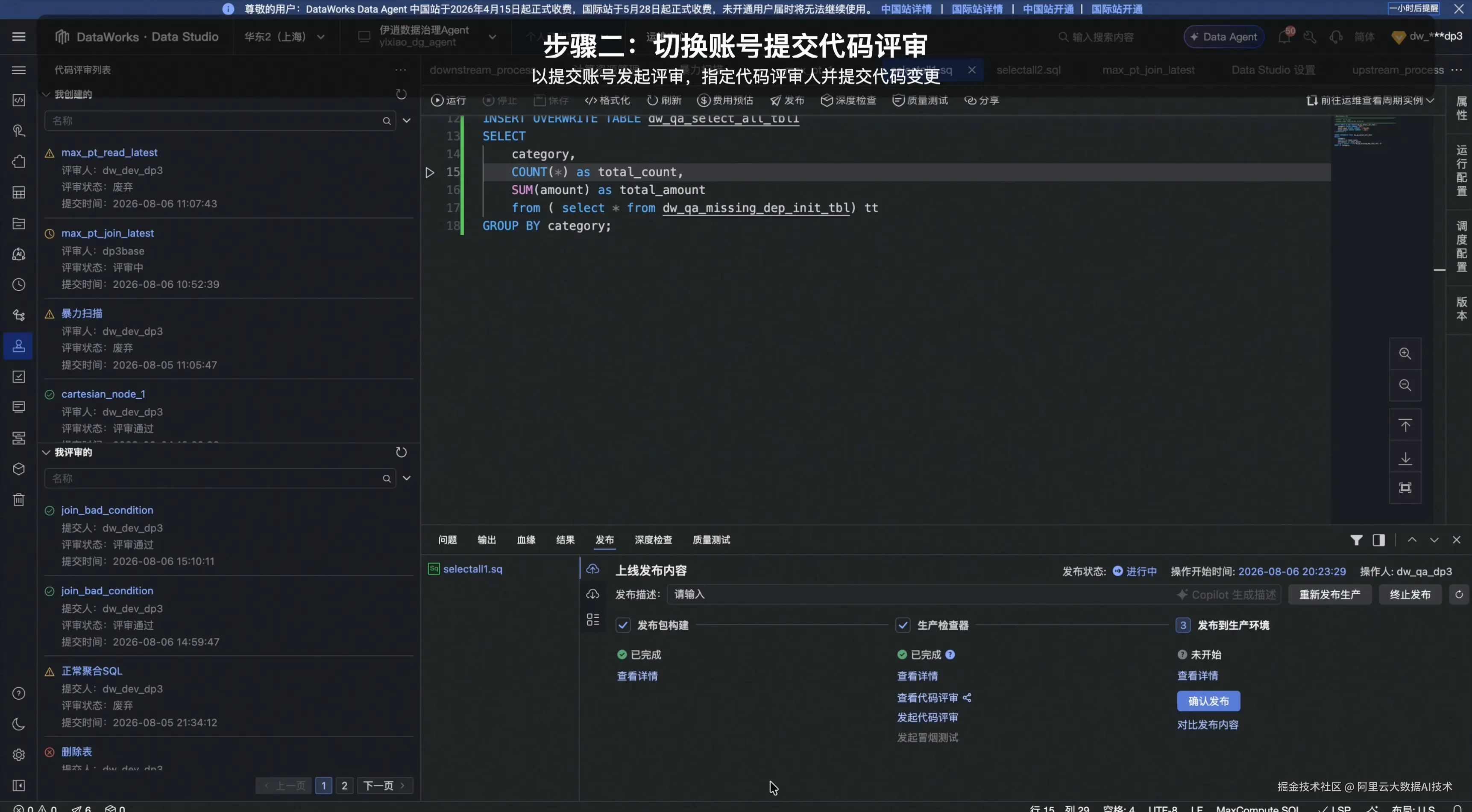Open settings gear in left sidebar
Viewport: 1472px width, 812px height.
(x=19, y=755)
